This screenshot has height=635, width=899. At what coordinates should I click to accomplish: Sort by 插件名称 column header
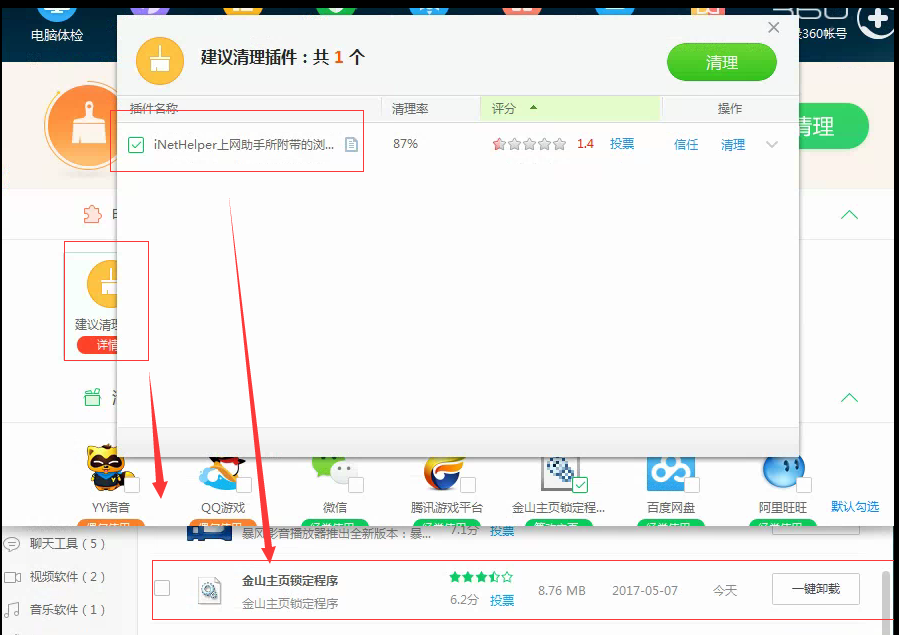pyautogui.click(x=249, y=108)
